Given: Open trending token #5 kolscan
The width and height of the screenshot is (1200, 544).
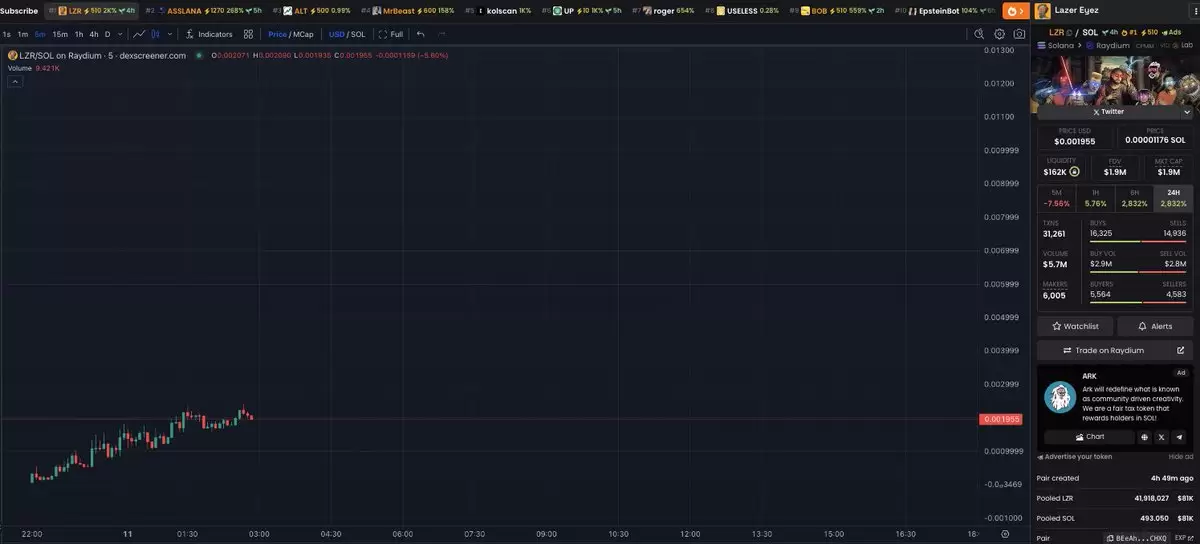Looking at the screenshot, I should (498, 10).
